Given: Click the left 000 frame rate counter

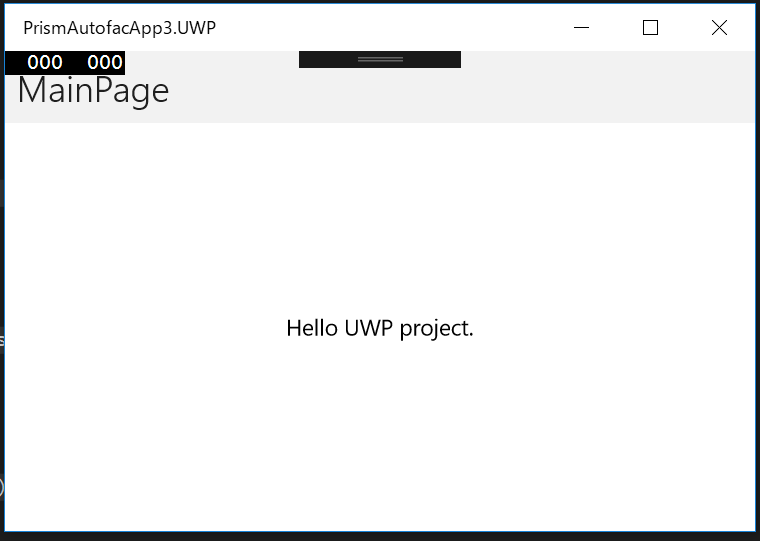Looking at the screenshot, I should 45,62.
